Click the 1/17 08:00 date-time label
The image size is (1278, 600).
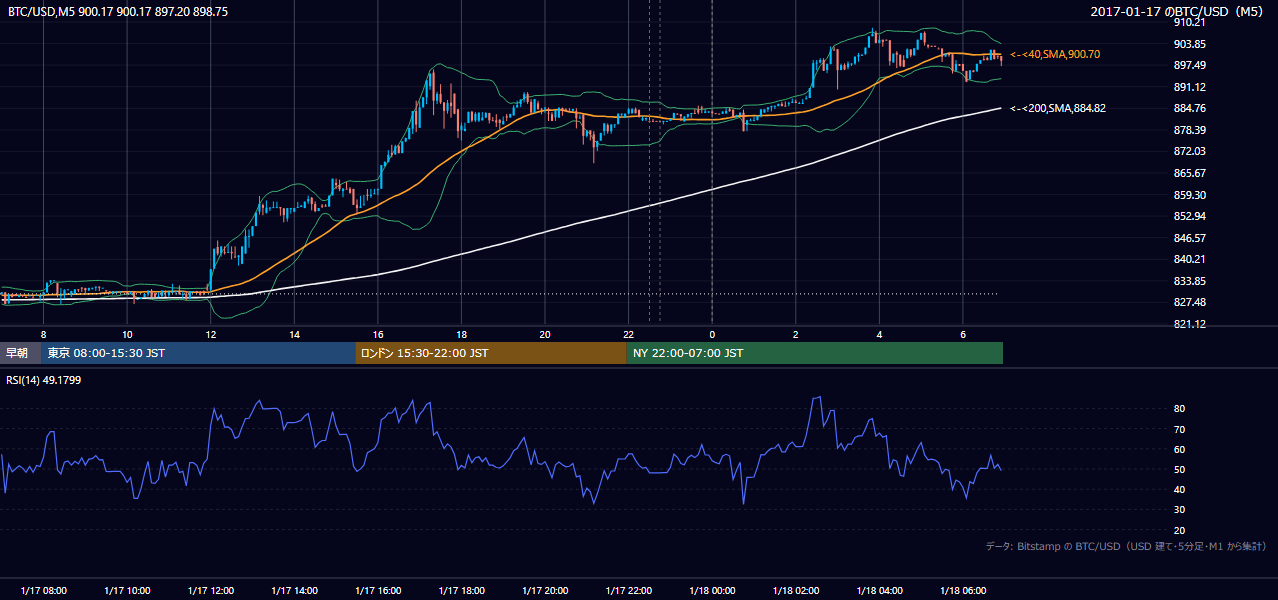point(43,591)
